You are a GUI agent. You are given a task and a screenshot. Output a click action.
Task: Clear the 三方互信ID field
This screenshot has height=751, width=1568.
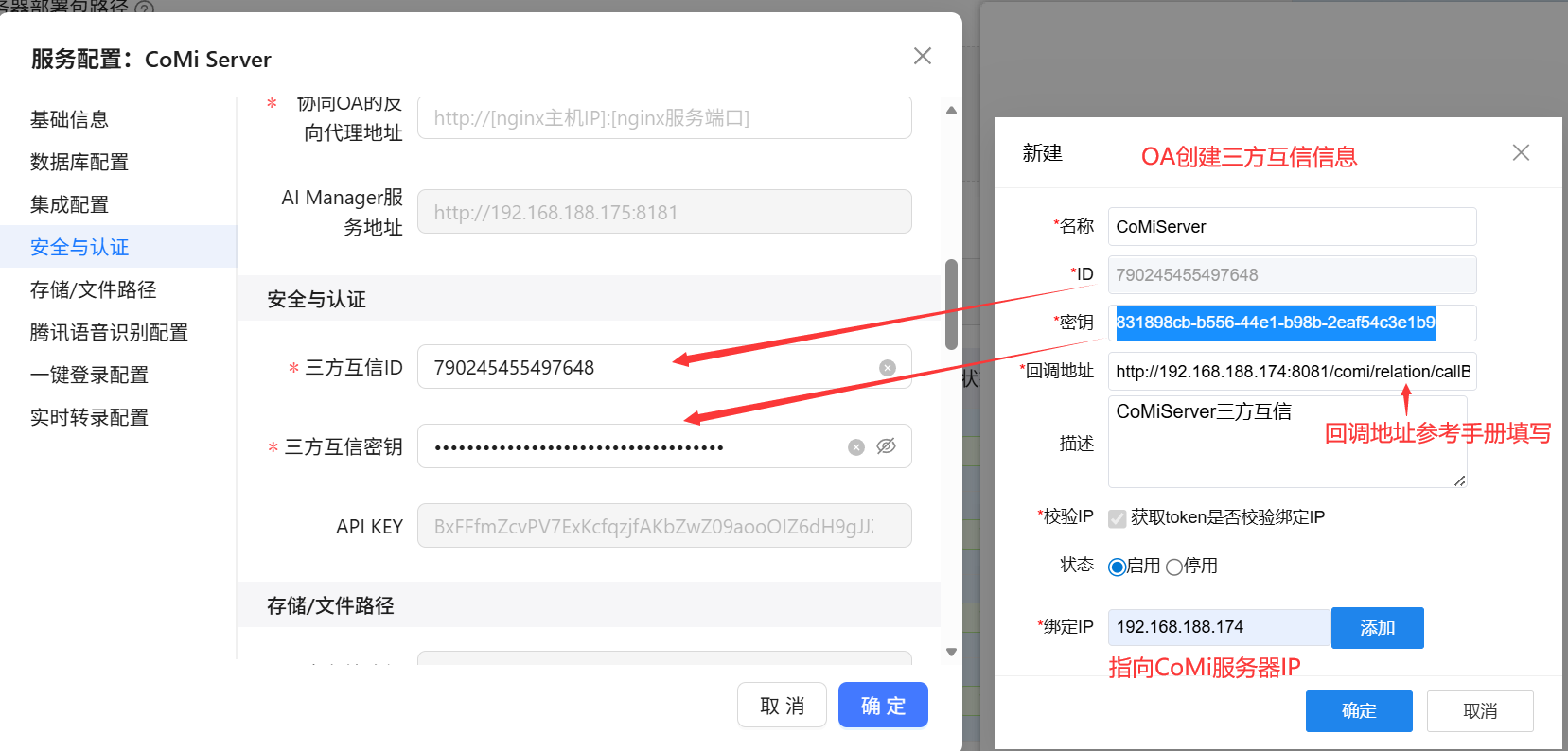pos(887,368)
